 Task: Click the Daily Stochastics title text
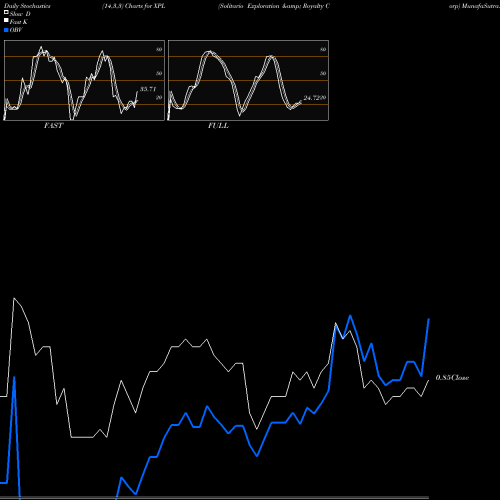click(x=27, y=6)
